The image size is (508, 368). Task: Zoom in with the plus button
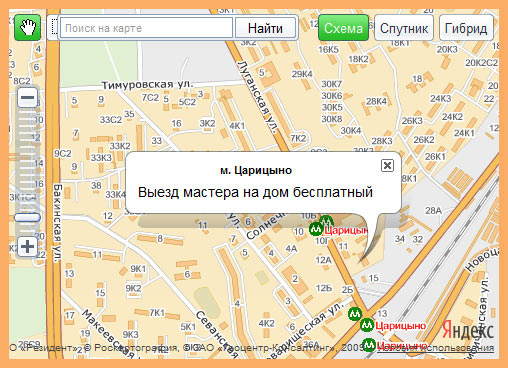[x=27, y=247]
